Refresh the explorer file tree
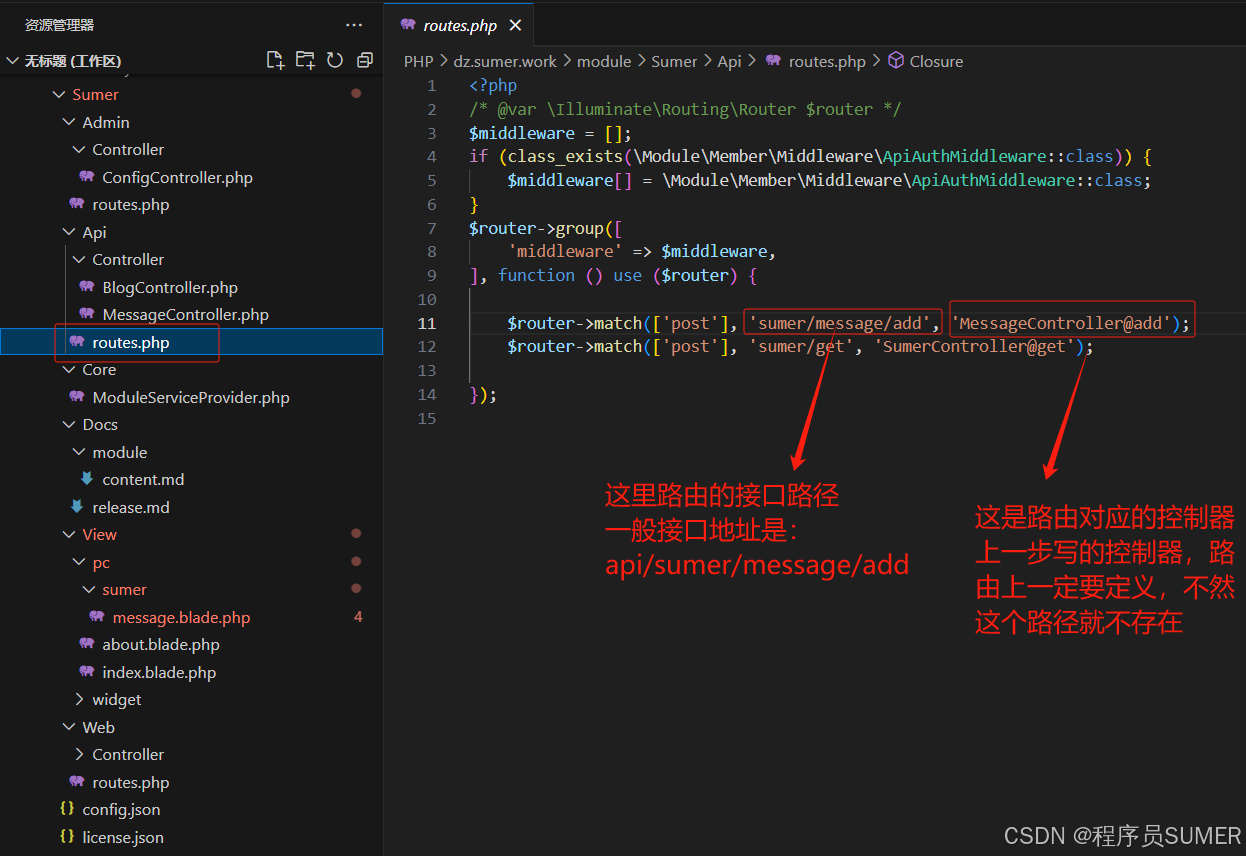This screenshot has width=1246, height=856. pyautogui.click(x=335, y=60)
